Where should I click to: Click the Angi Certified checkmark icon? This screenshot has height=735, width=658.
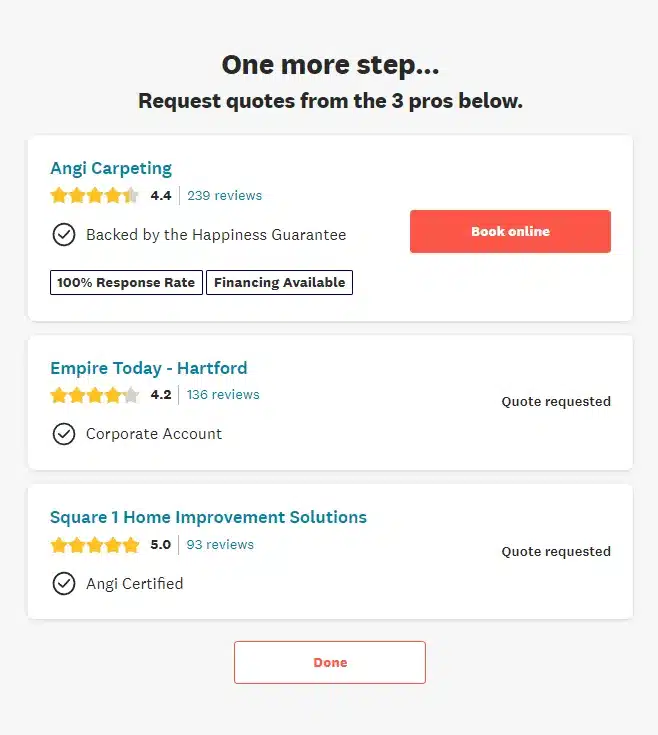pos(64,584)
